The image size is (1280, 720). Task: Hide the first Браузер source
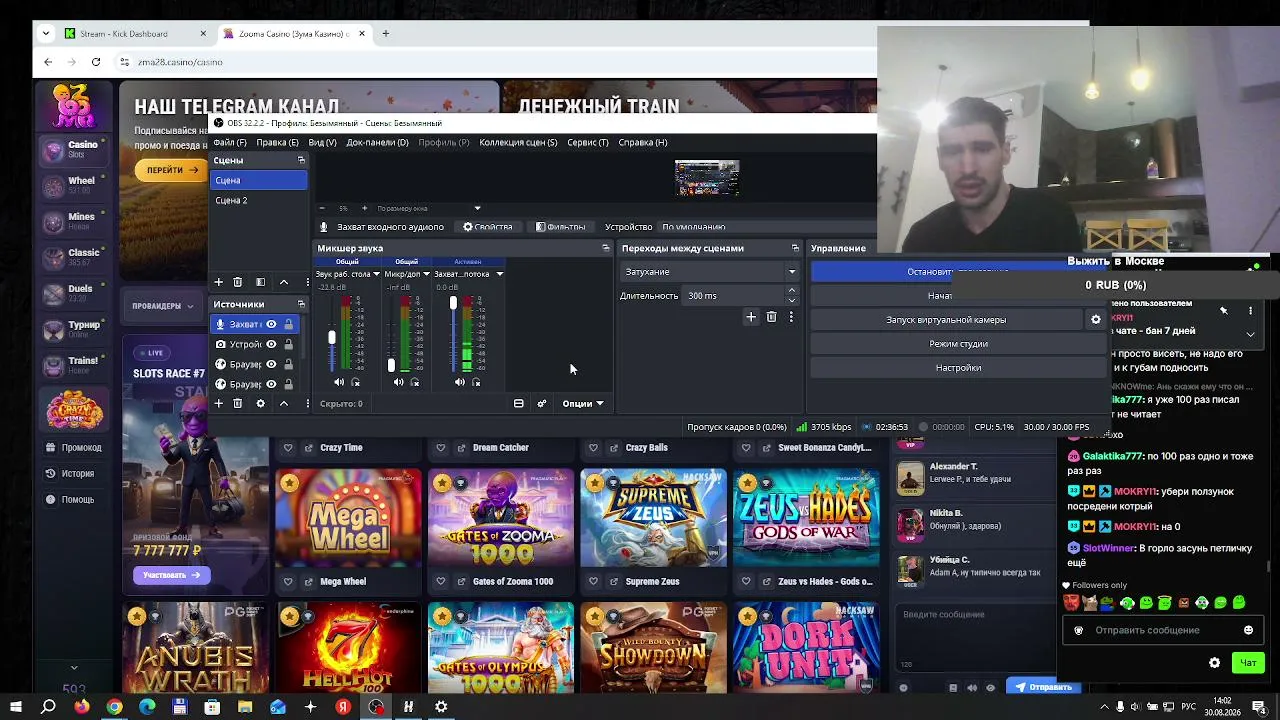pyautogui.click(x=271, y=364)
